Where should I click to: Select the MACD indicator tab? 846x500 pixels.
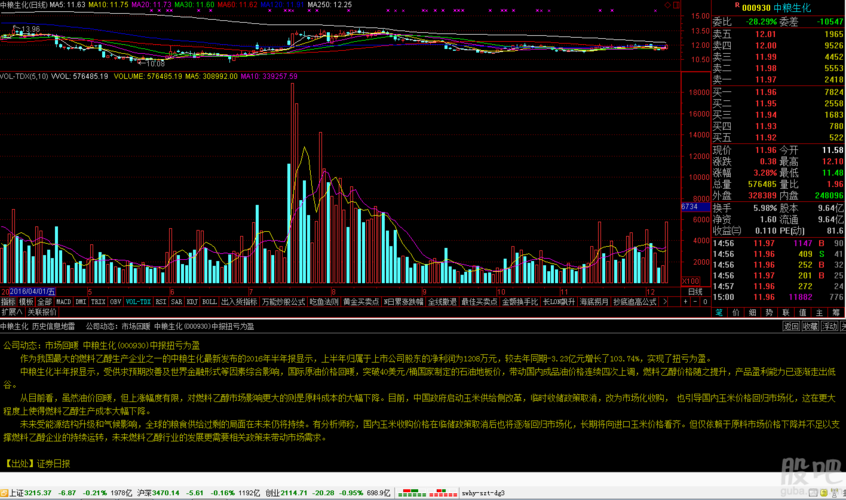(63, 302)
